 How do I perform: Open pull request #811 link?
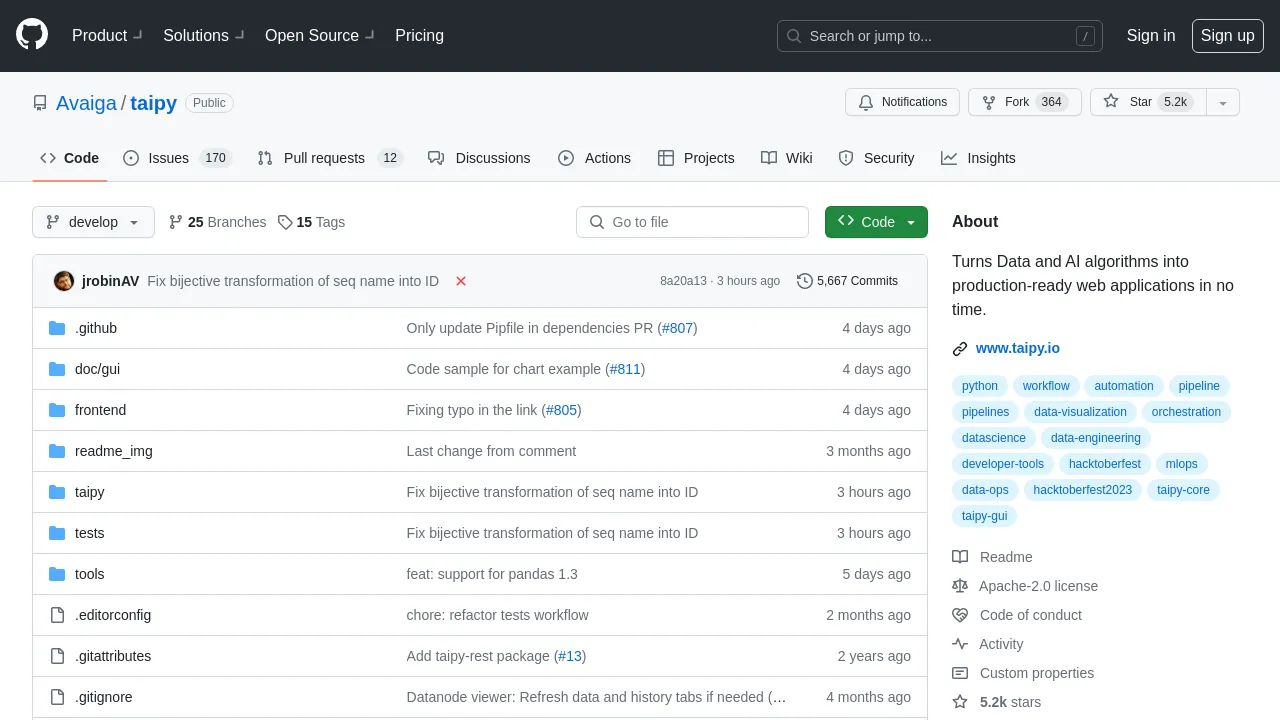625,369
